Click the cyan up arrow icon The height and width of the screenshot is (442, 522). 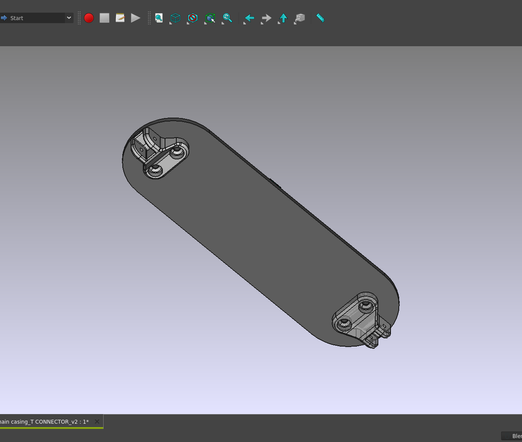pyautogui.click(x=283, y=18)
